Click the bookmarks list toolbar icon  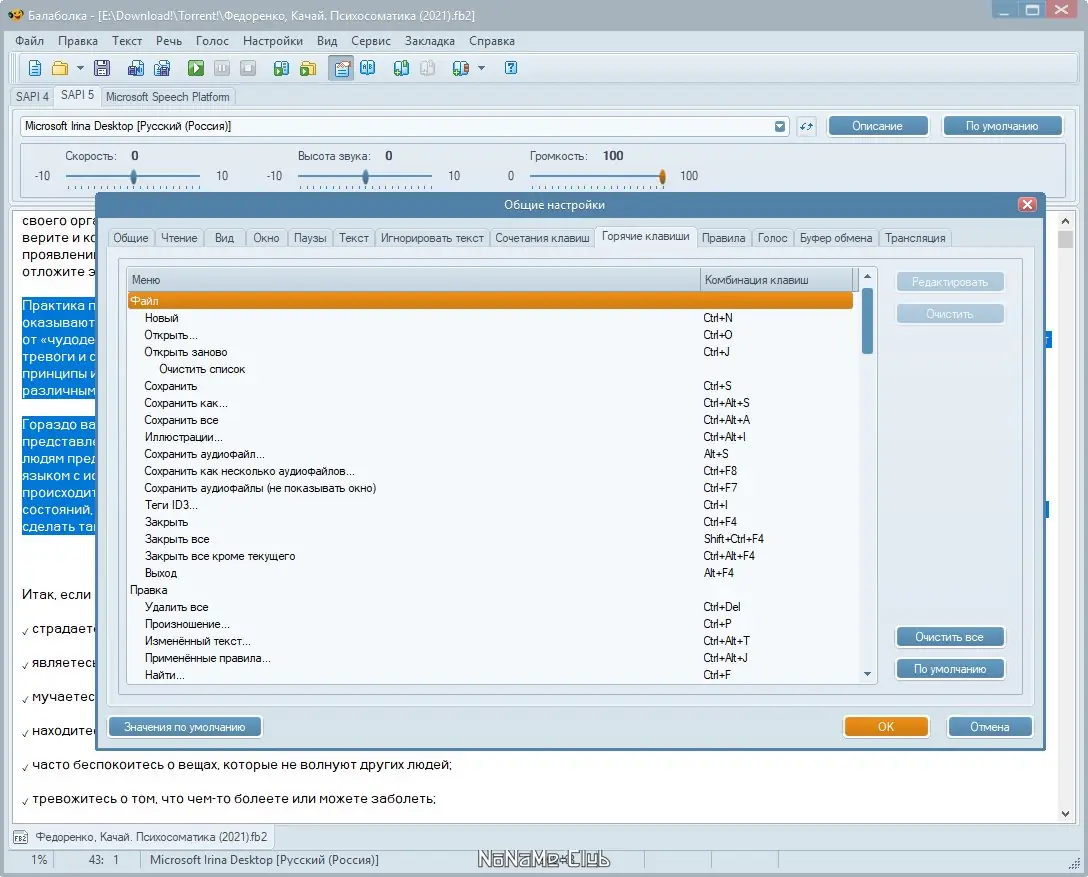460,68
